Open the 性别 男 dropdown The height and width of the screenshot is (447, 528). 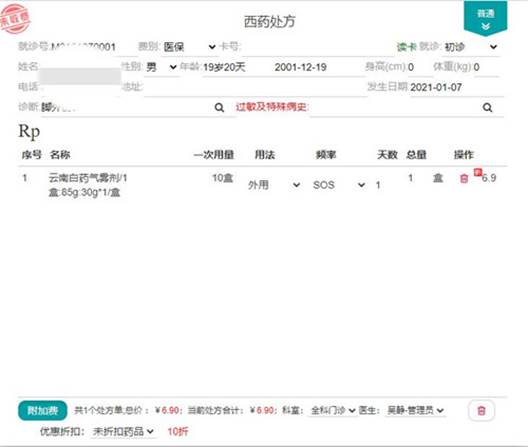(x=161, y=67)
